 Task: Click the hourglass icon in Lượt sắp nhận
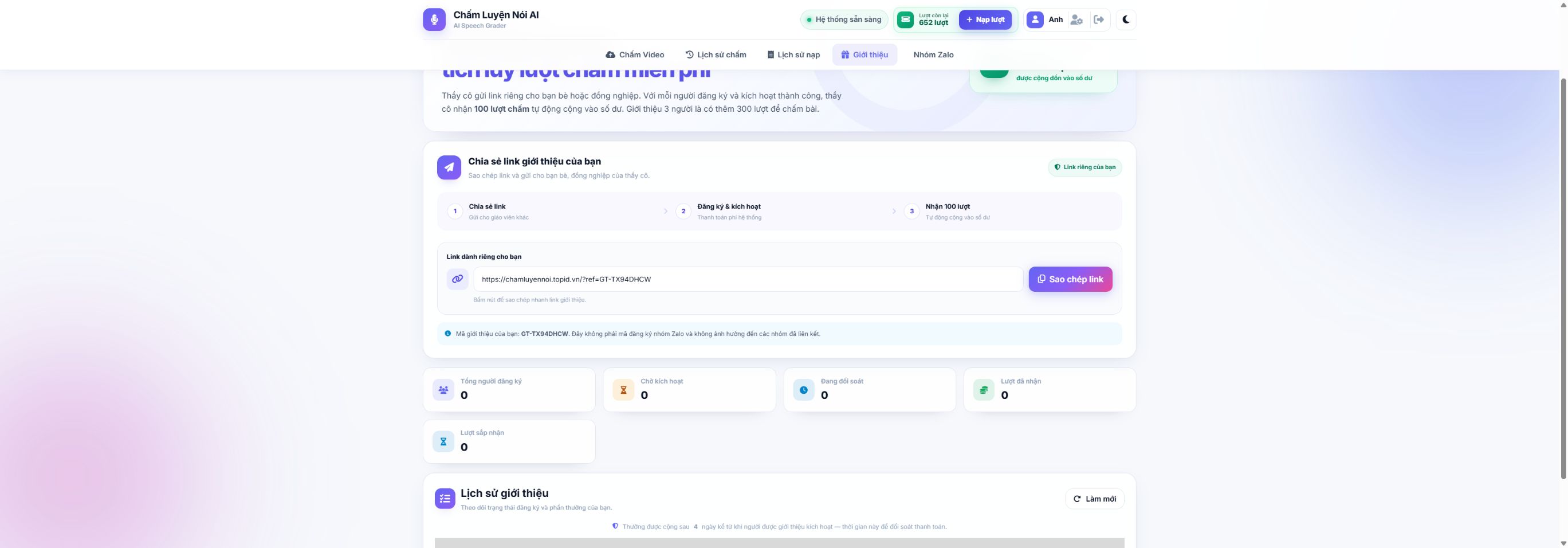point(443,441)
